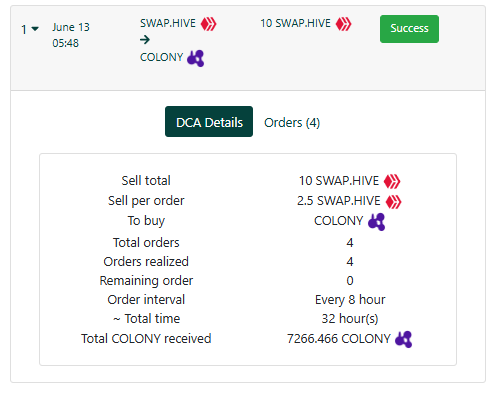This screenshot has height=394, width=500.
Task: Click the row number 1 label
Action: pos(24,29)
